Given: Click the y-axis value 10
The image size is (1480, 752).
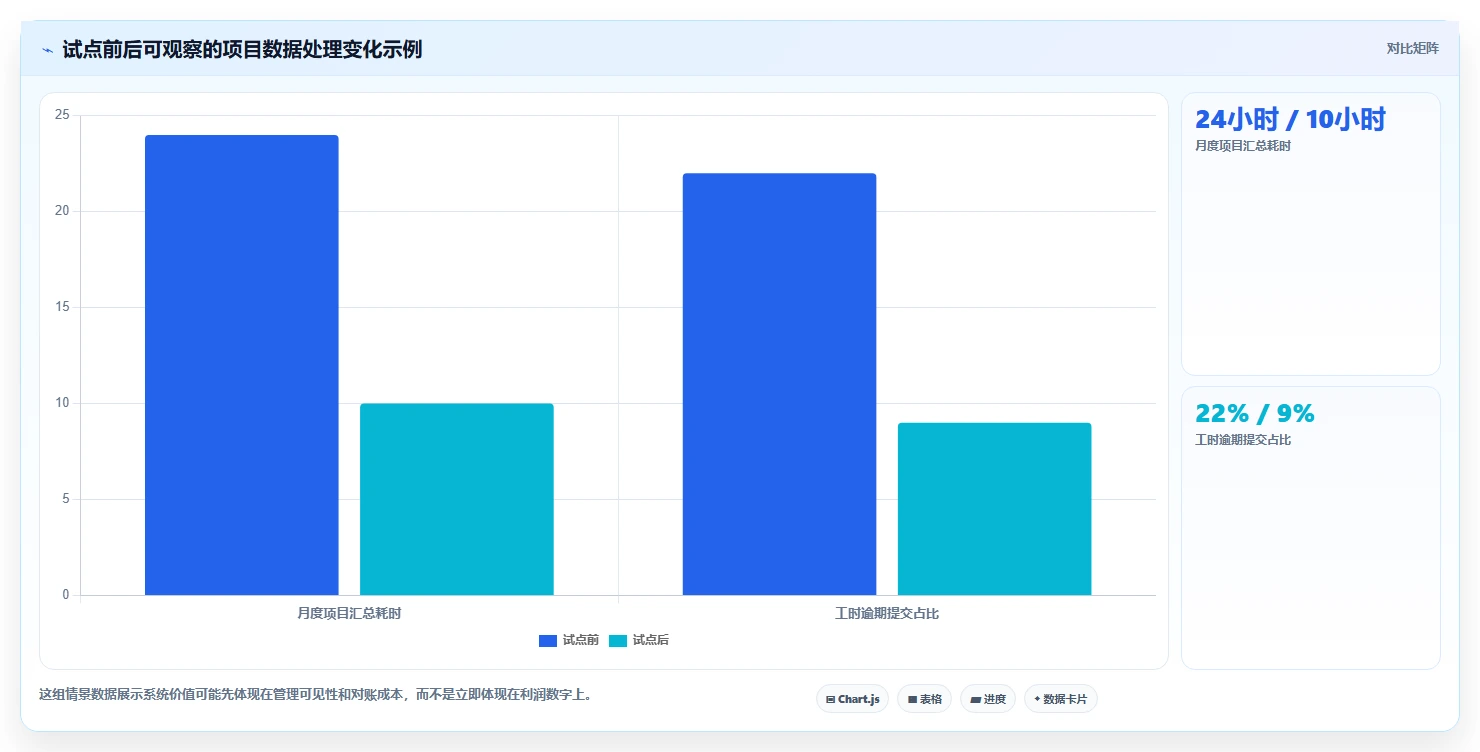Looking at the screenshot, I should tap(62, 403).
